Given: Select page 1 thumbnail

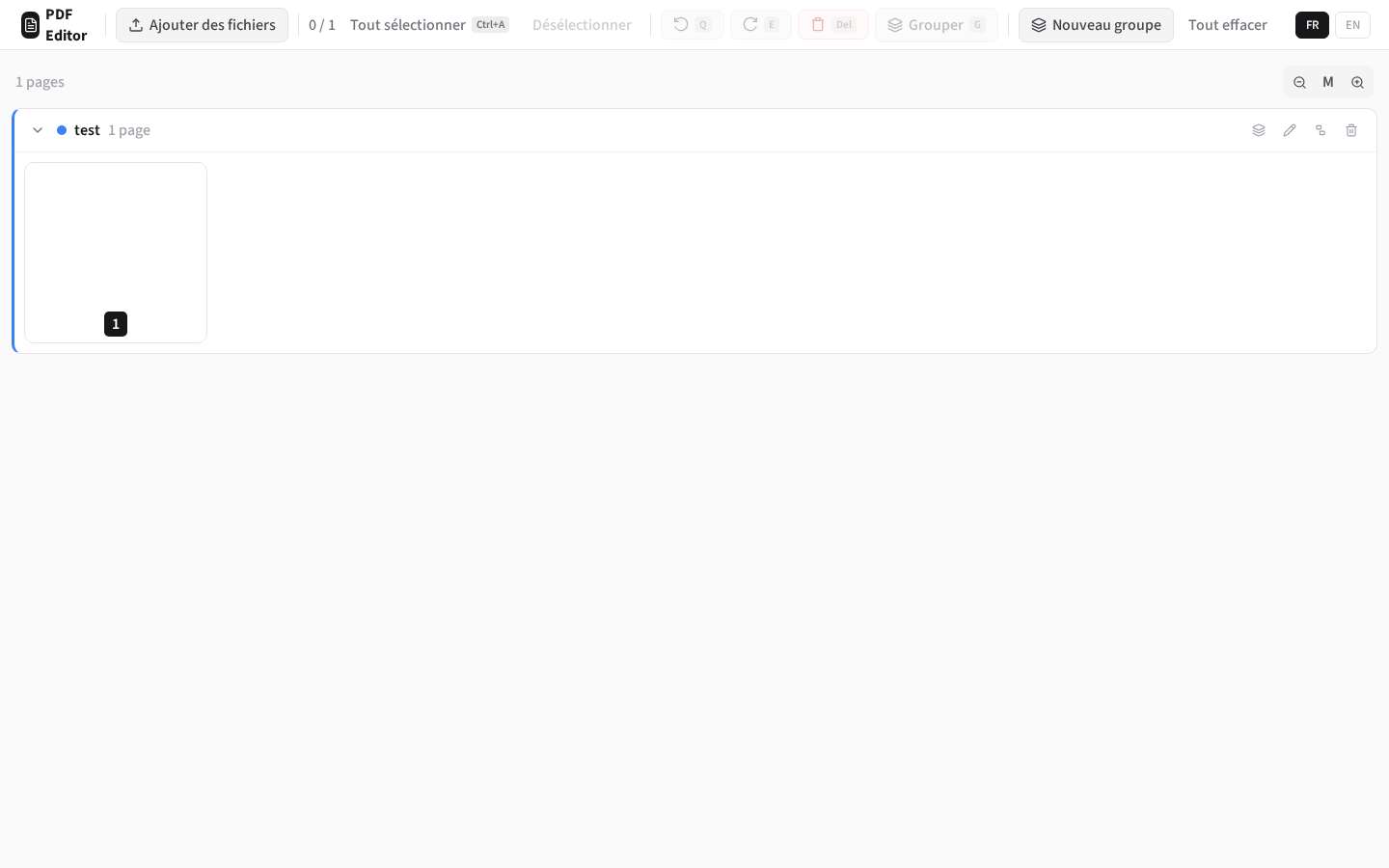Looking at the screenshot, I should point(116,253).
